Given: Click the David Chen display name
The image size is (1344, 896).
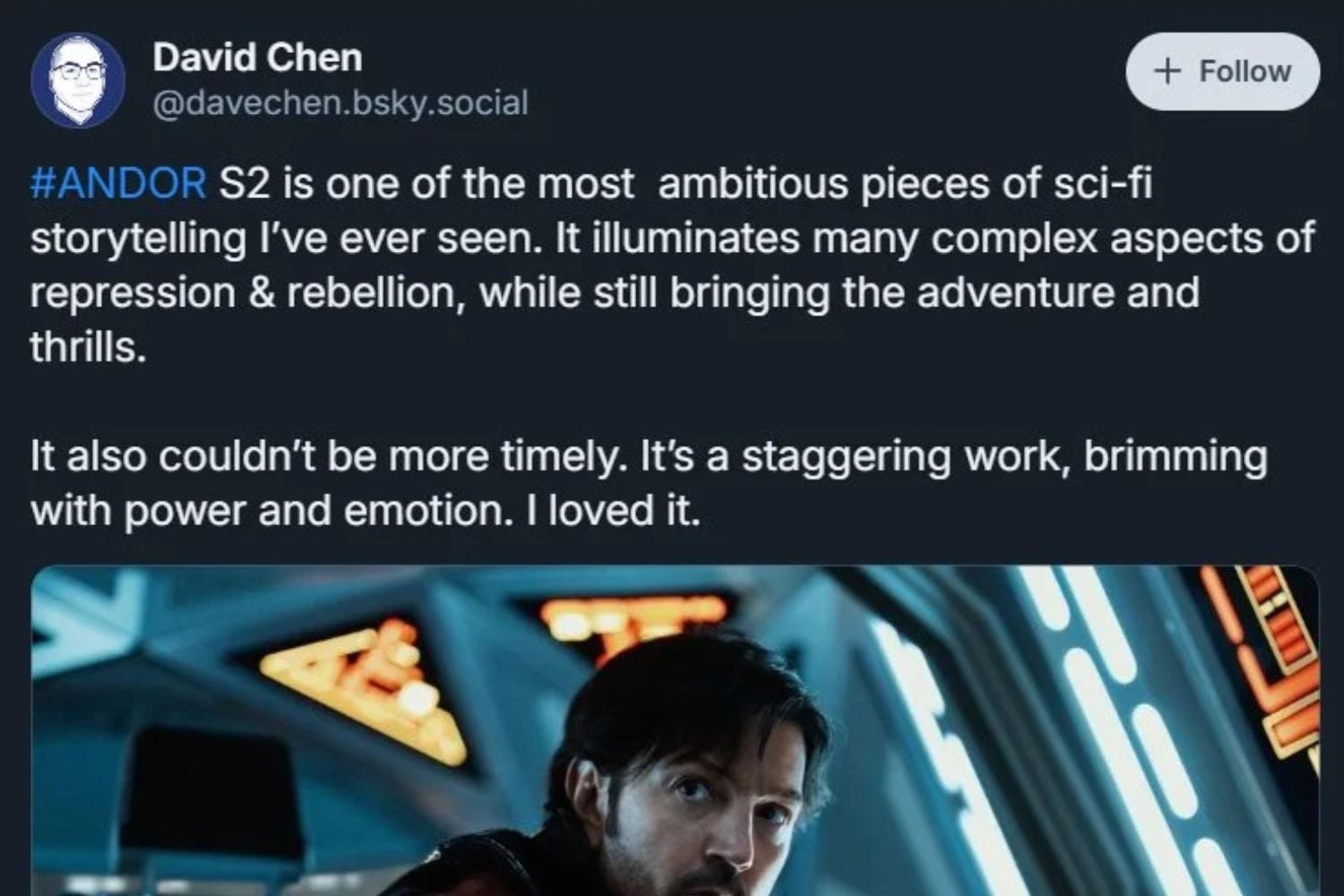Looking at the screenshot, I should click(257, 58).
